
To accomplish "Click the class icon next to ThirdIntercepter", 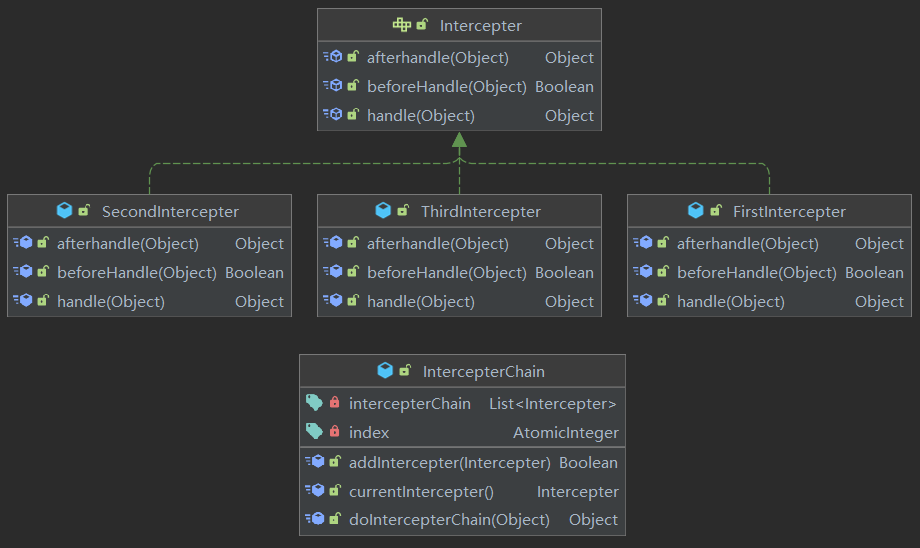I will 383,211.
